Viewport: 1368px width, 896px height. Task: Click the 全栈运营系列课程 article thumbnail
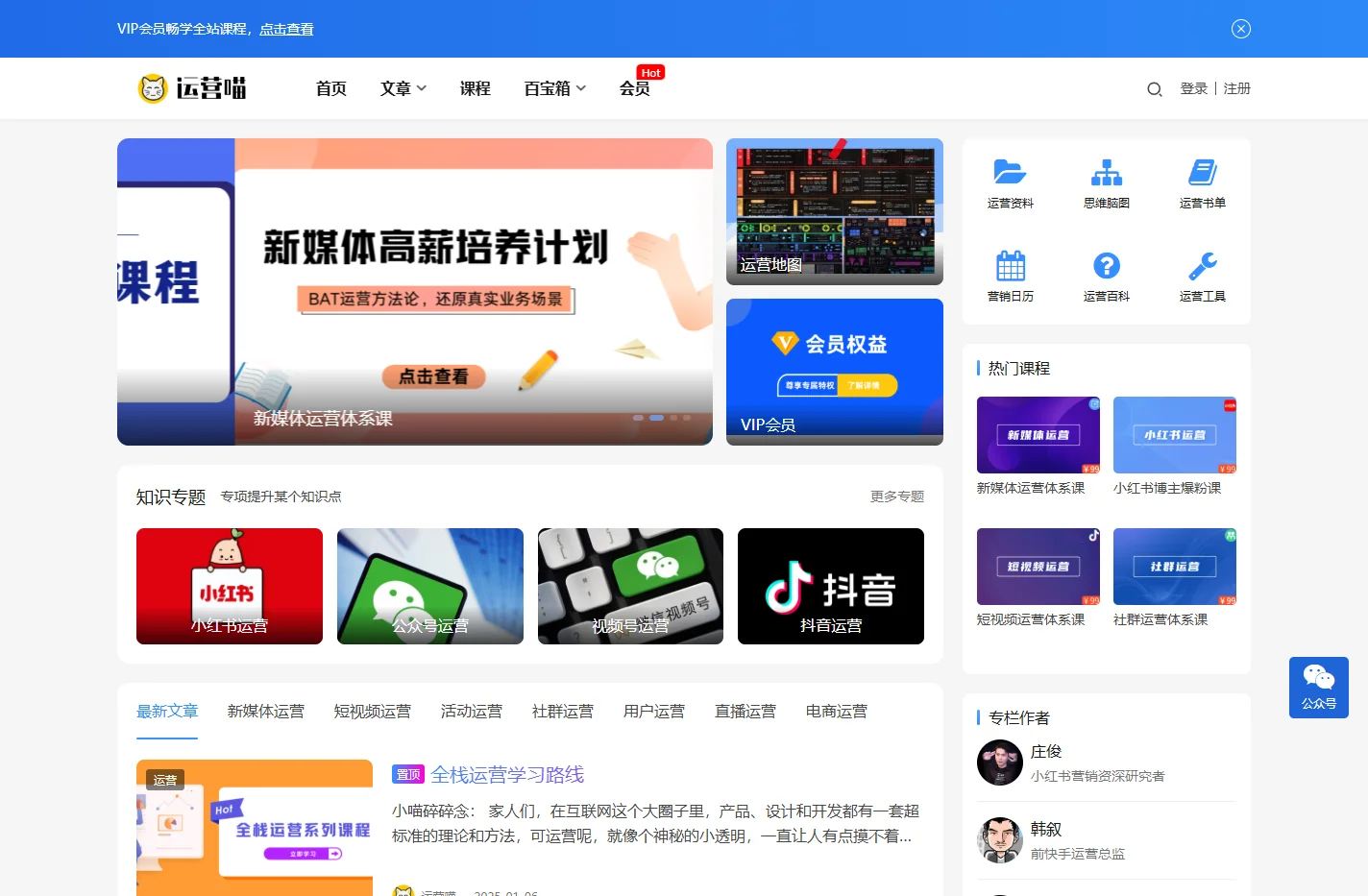click(255, 828)
